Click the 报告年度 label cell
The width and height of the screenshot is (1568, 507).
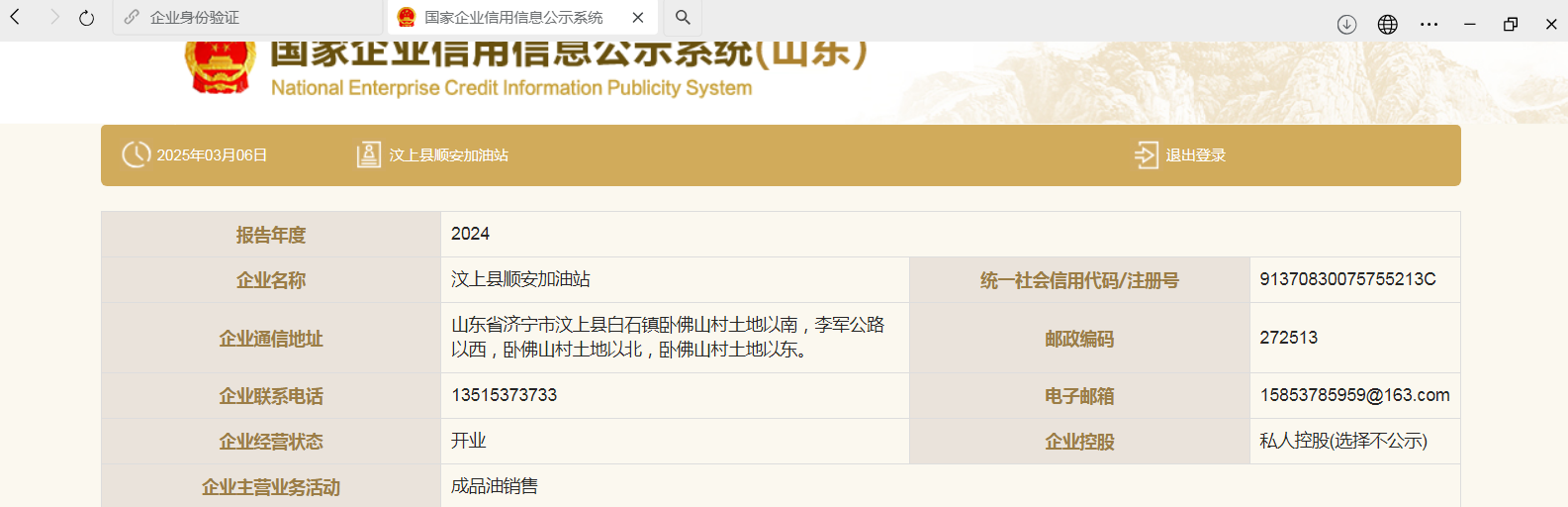271,235
